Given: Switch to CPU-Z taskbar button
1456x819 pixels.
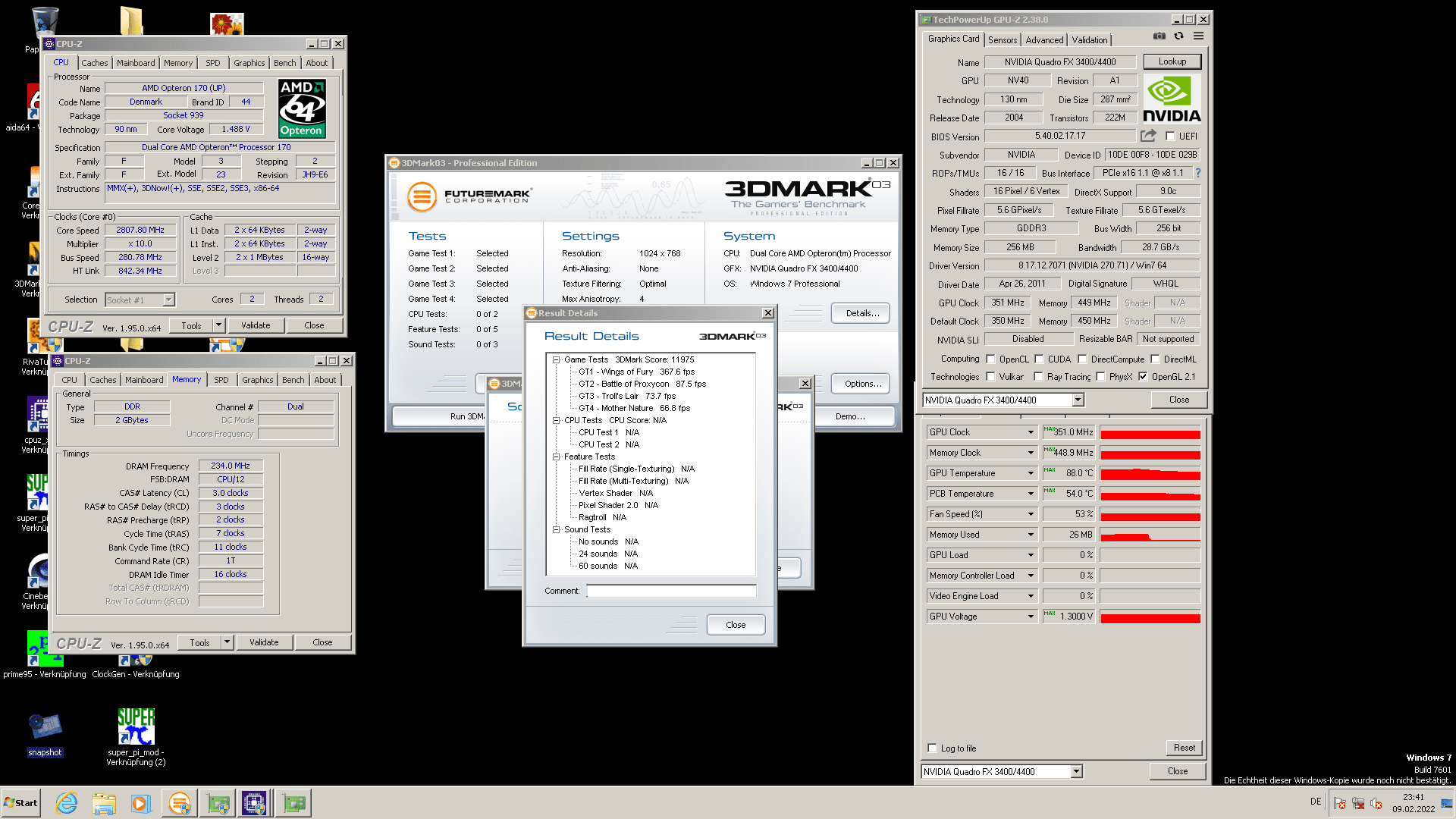Looking at the screenshot, I should coord(254,803).
